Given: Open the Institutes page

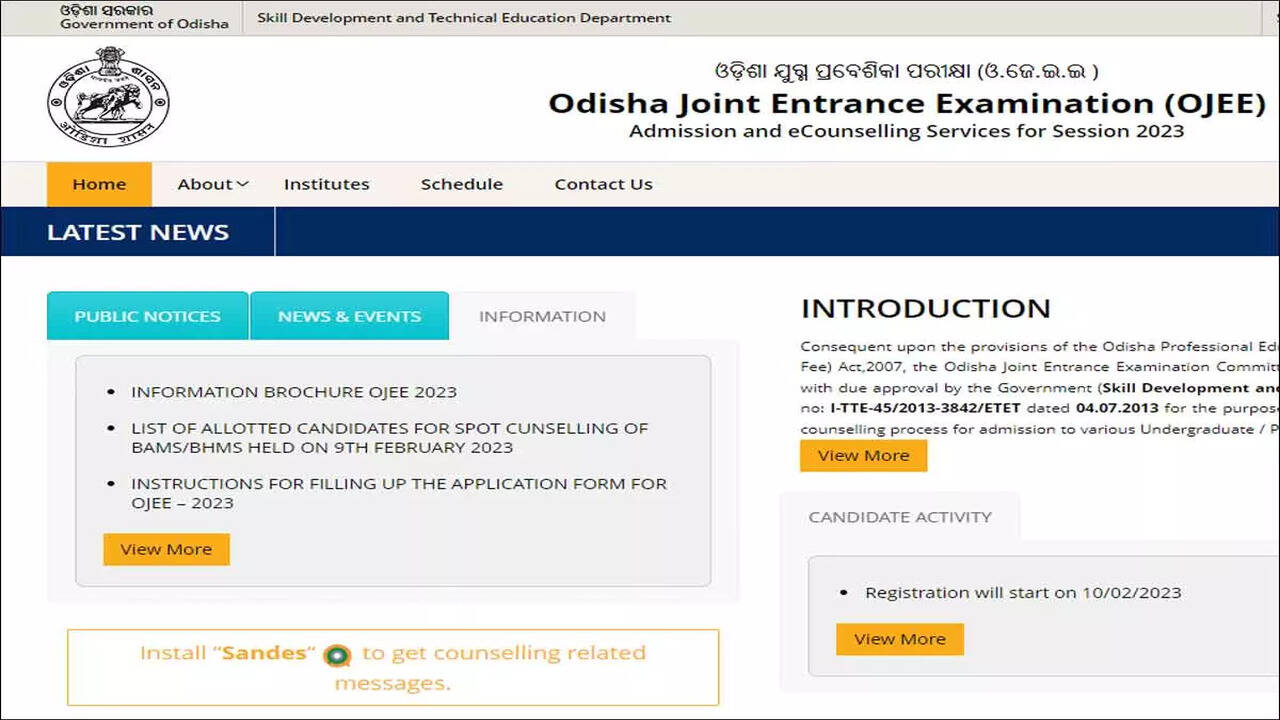Looking at the screenshot, I should (327, 184).
